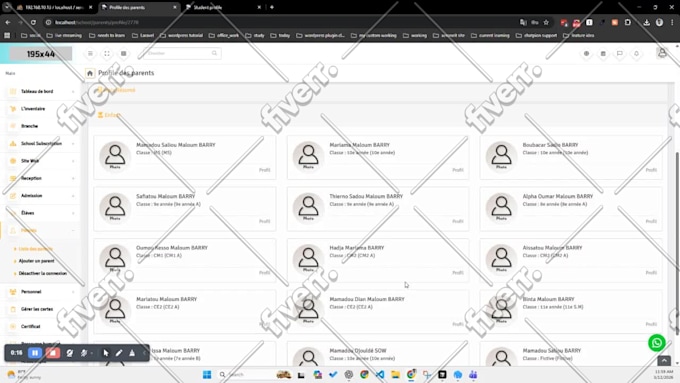Select the pen draw tool in recorder bar

click(119, 353)
